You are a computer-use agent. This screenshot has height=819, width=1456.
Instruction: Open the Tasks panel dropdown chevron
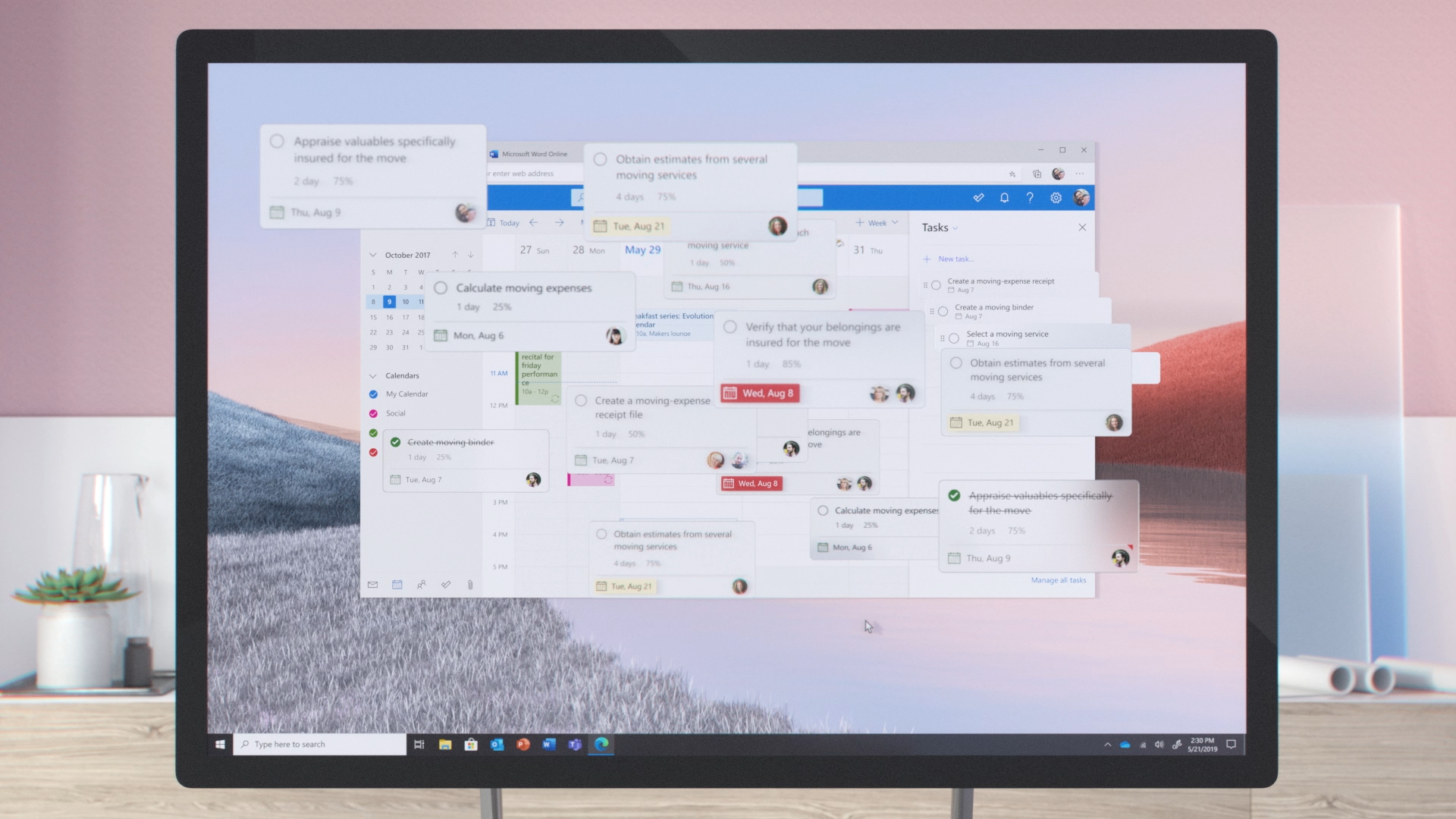coord(954,228)
